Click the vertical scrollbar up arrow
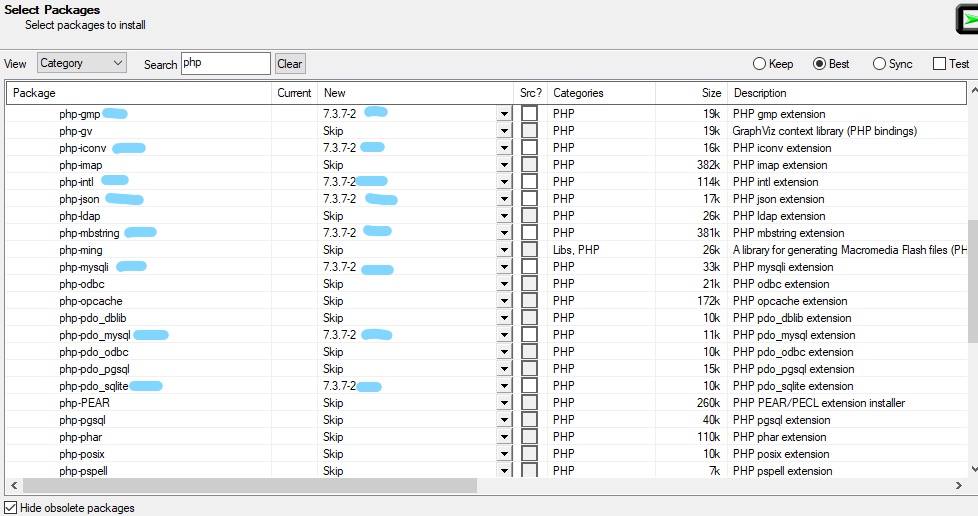Viewport: 978px width, 516px height. [x=974, y=91]
